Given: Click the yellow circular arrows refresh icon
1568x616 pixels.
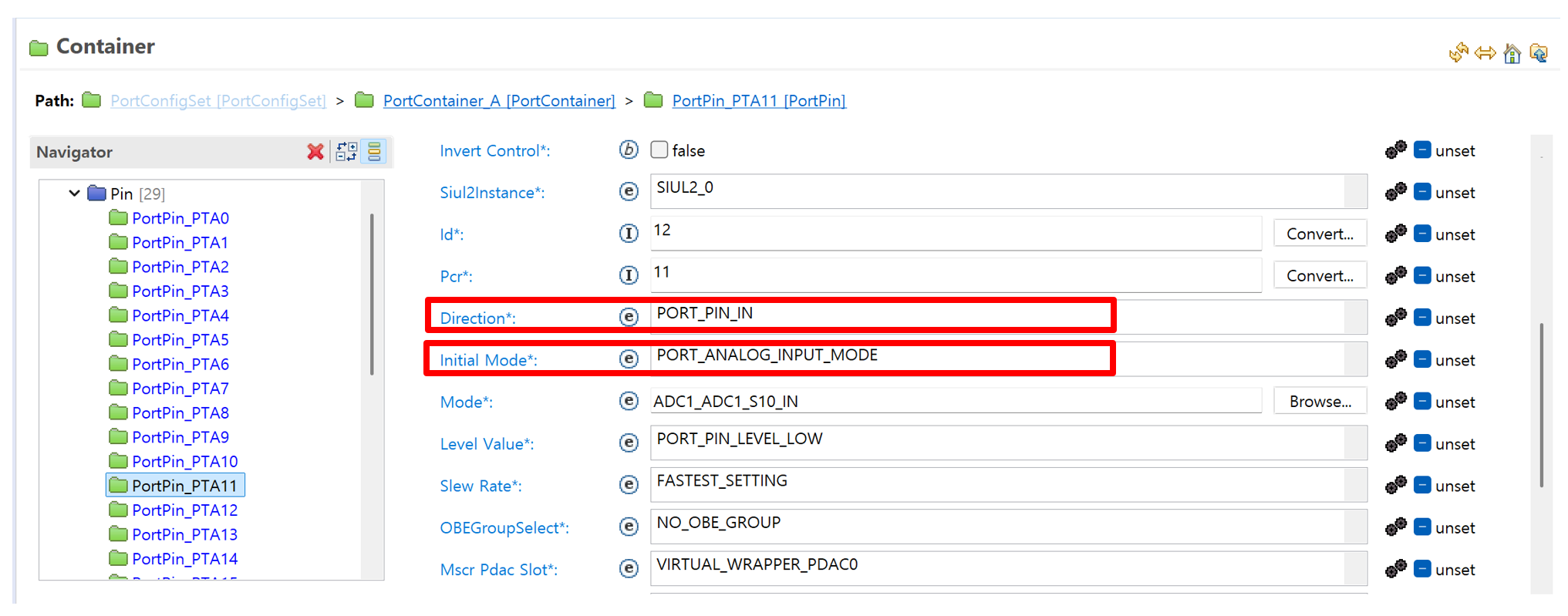Looking at the screenshot, I should [1458, 53].
